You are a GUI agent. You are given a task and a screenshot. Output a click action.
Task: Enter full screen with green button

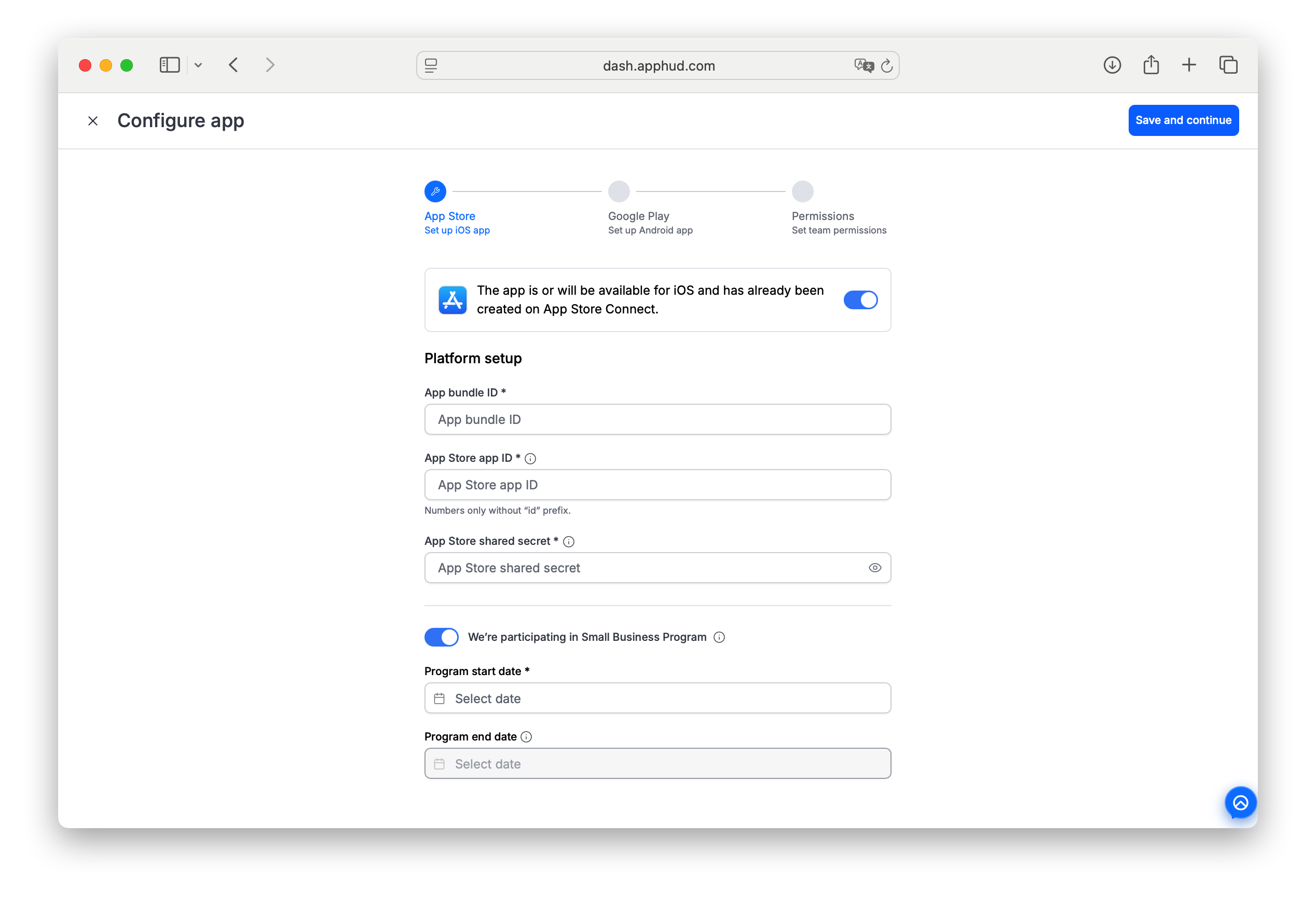click(x=127, y=65)
